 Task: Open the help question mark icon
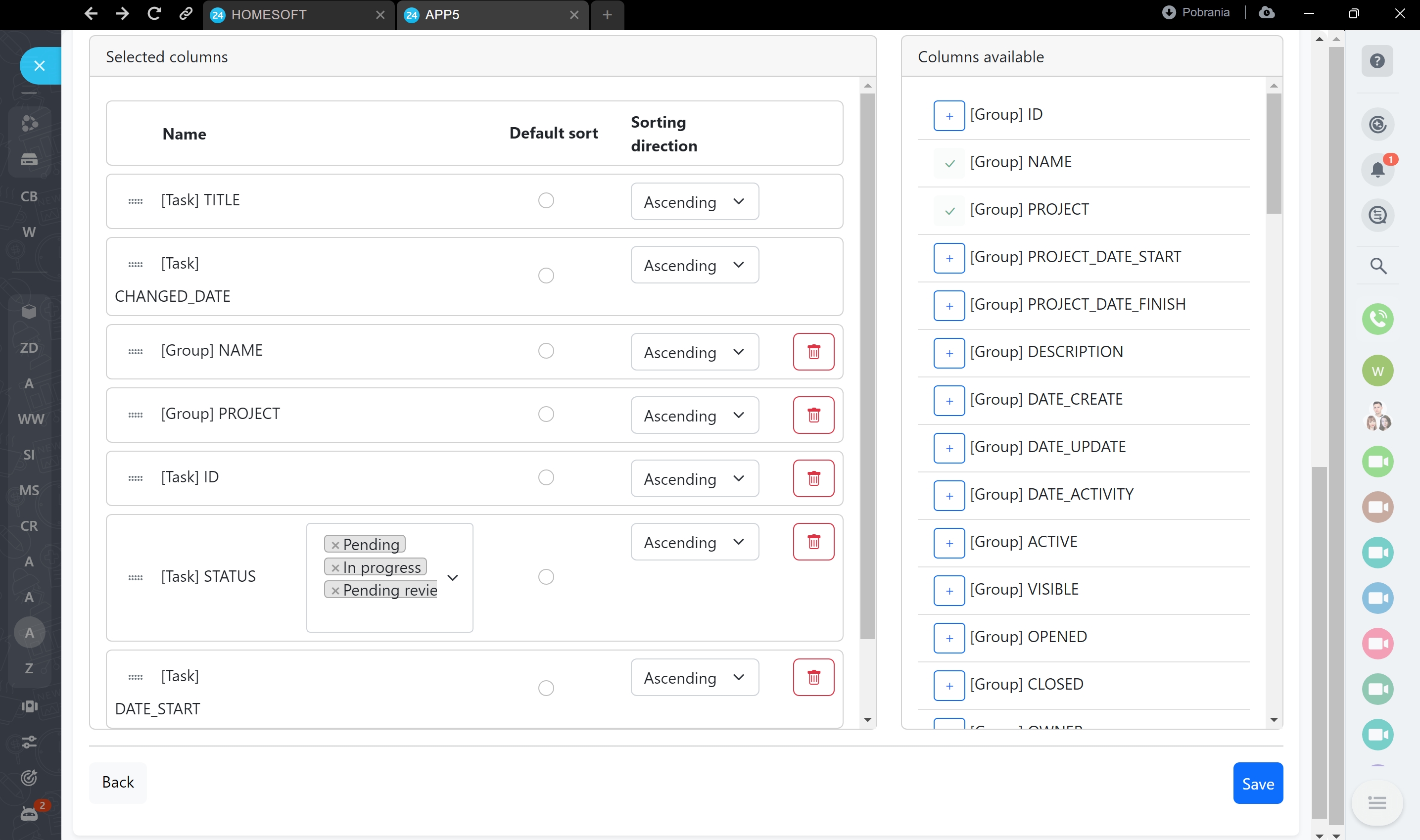pyautogui.click(x=1377, y=61)
